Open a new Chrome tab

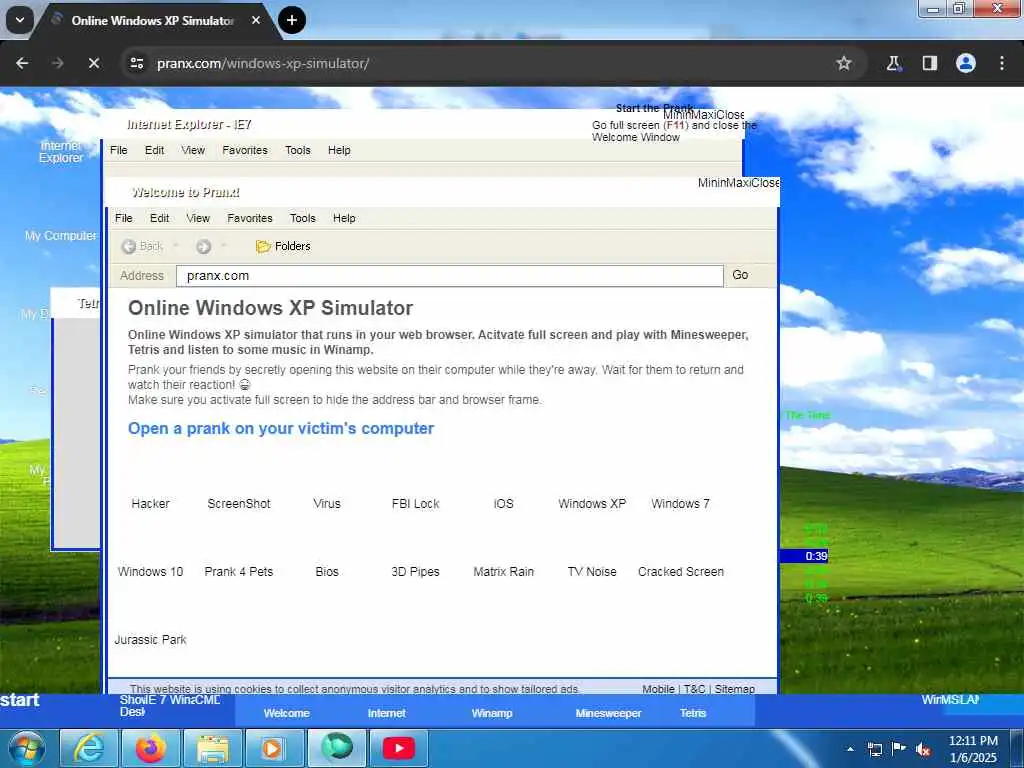pyautogui.click(x=292, y=20)
